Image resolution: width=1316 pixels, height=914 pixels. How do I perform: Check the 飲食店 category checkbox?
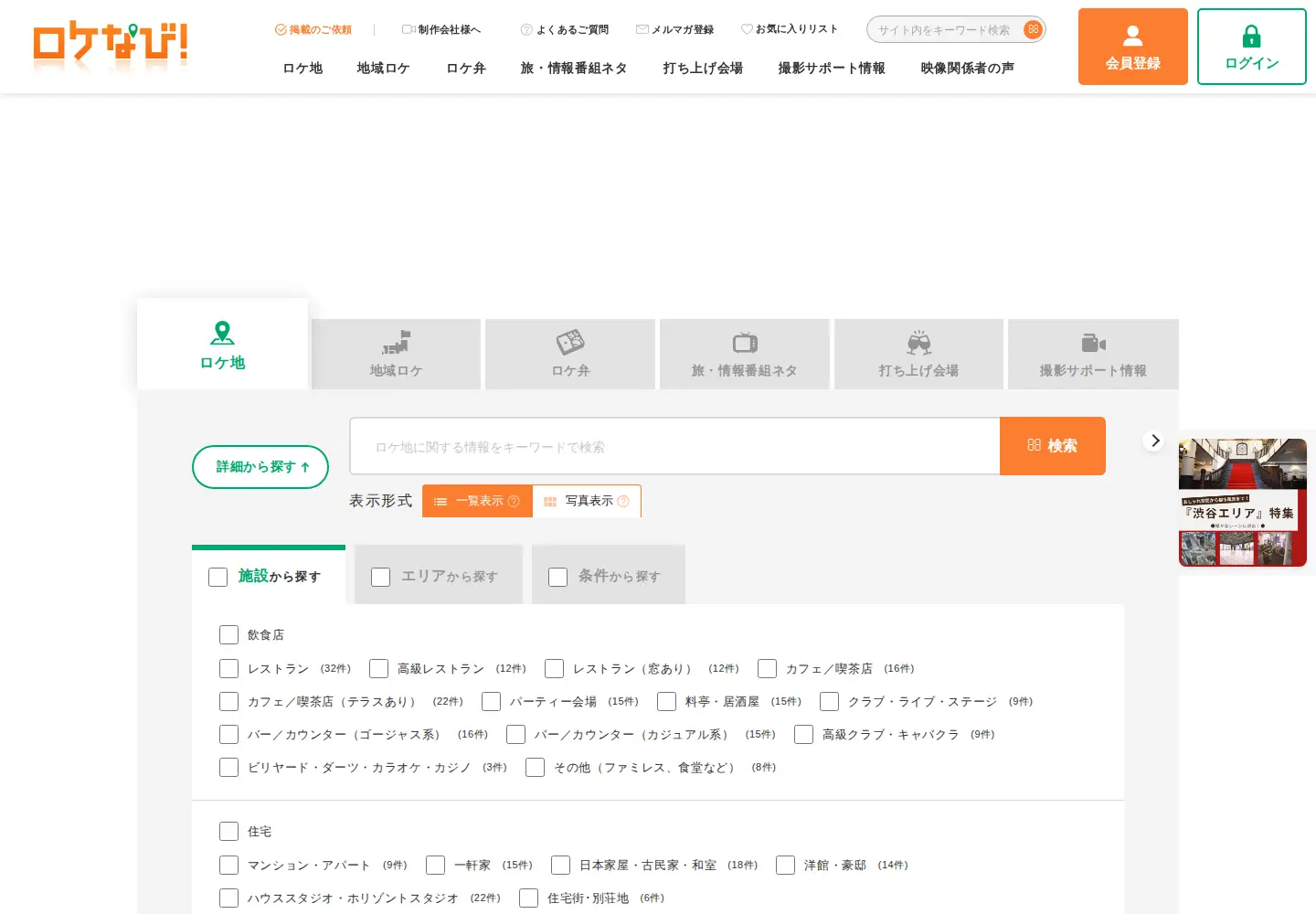(228, 635)
